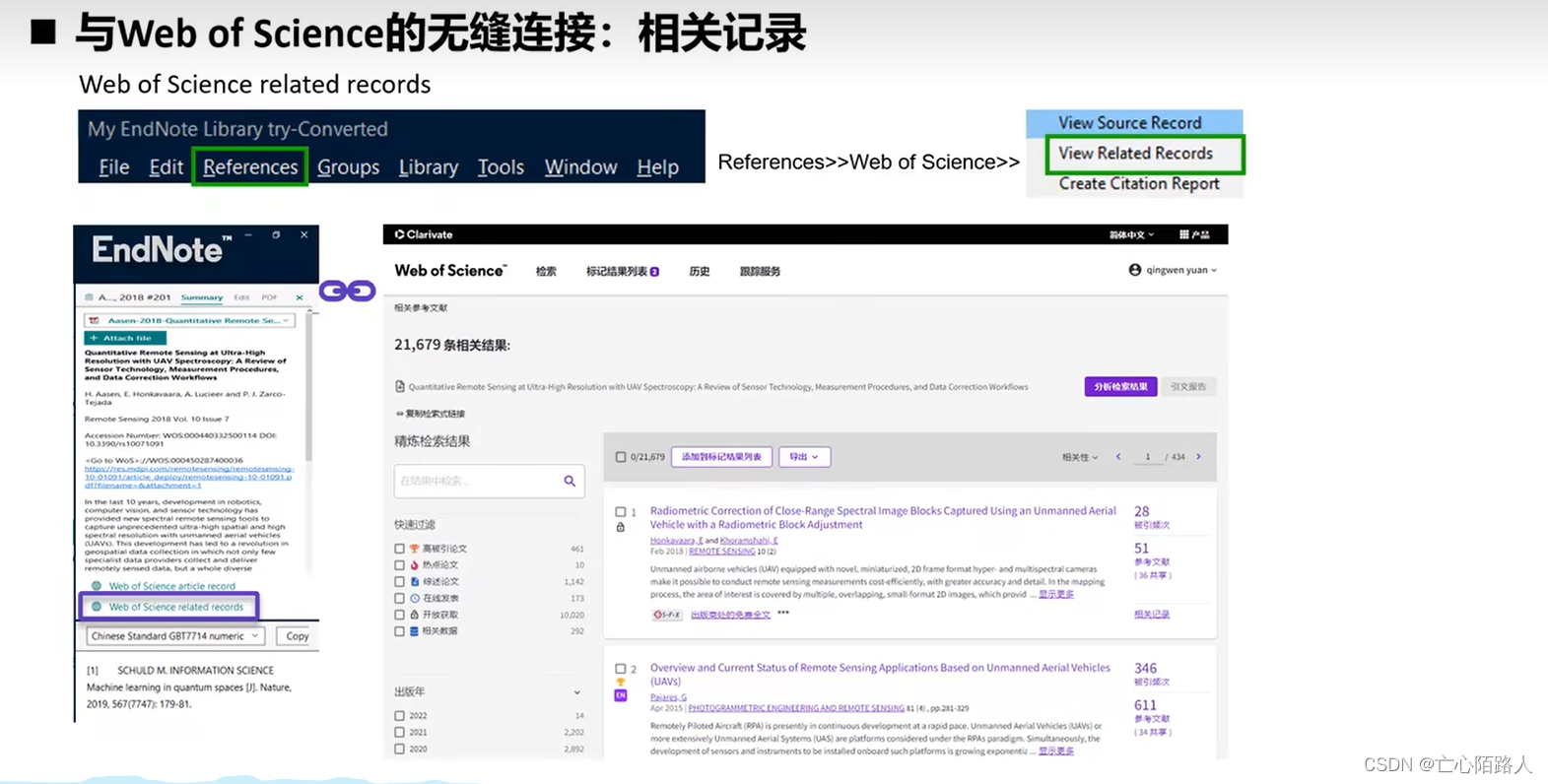Open the 简体中文 language dropdown

(x=1131, y=234)
